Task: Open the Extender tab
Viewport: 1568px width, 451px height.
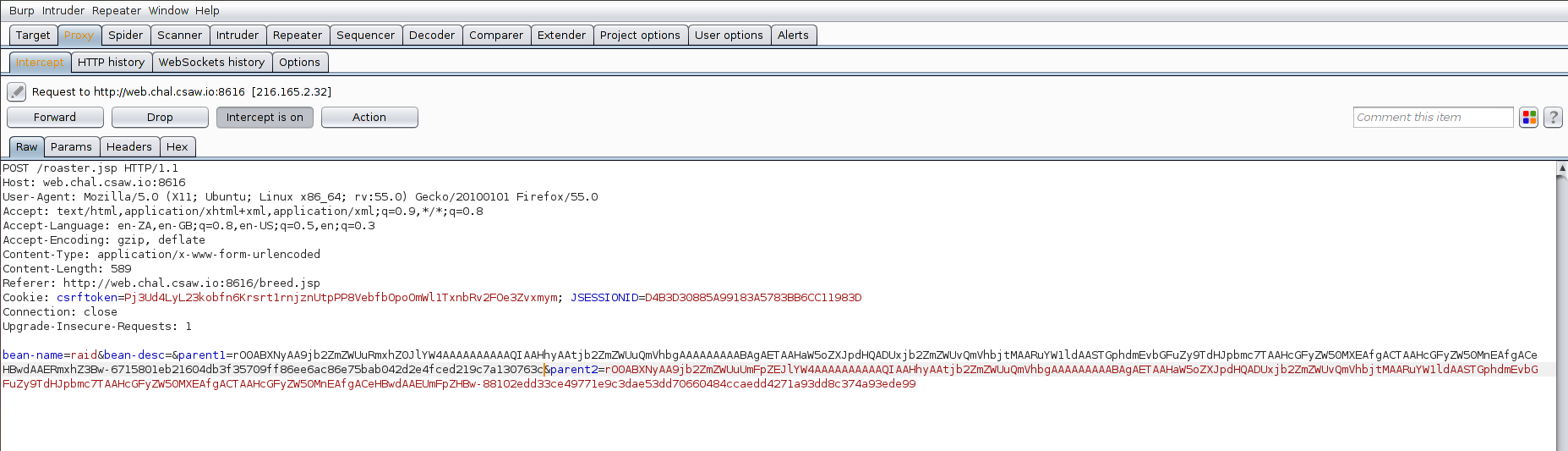Action: click(561, 35)
